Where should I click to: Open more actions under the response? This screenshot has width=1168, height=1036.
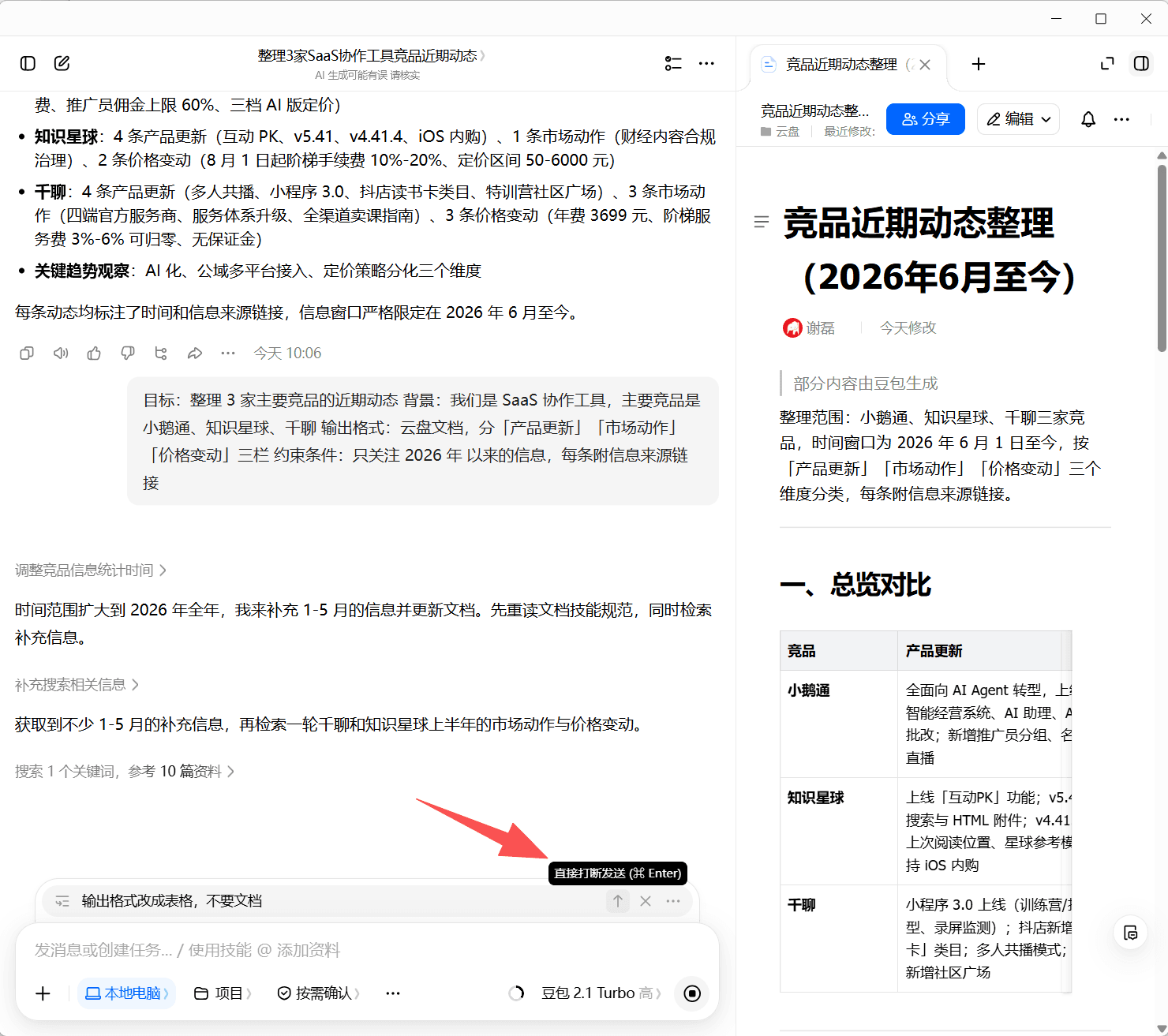[x=228, y=353]
